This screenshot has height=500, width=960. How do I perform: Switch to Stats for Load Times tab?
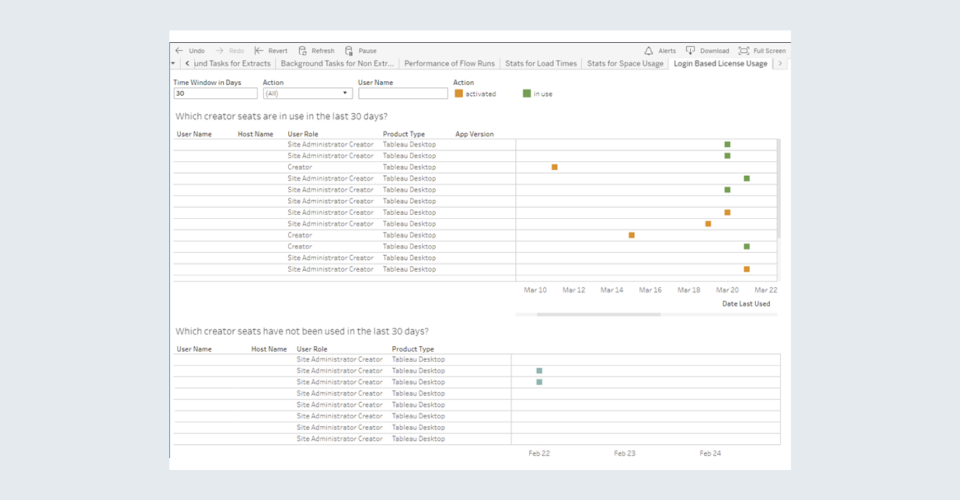click(541, 63)
